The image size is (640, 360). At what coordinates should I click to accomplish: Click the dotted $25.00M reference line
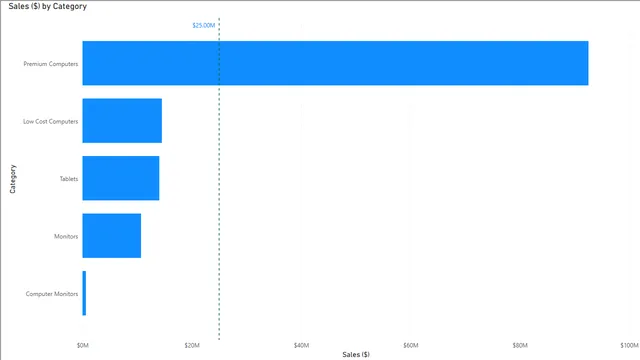point(219,180)
